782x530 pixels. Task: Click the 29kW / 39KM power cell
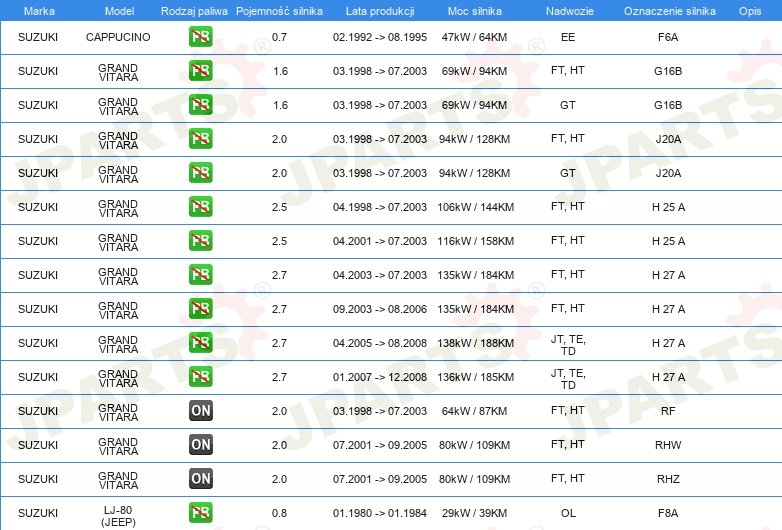click(x=474, y=513)
